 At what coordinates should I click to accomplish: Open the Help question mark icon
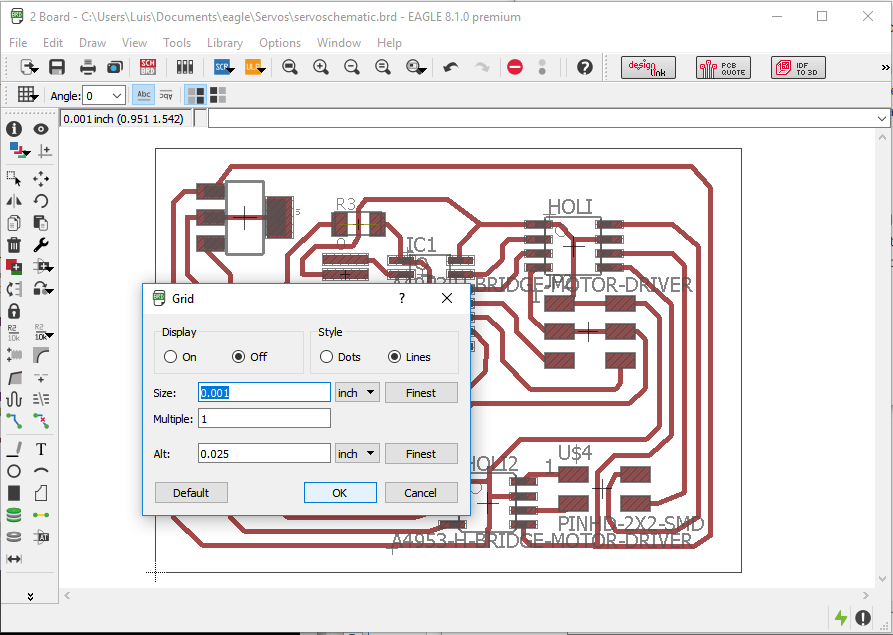585,67
